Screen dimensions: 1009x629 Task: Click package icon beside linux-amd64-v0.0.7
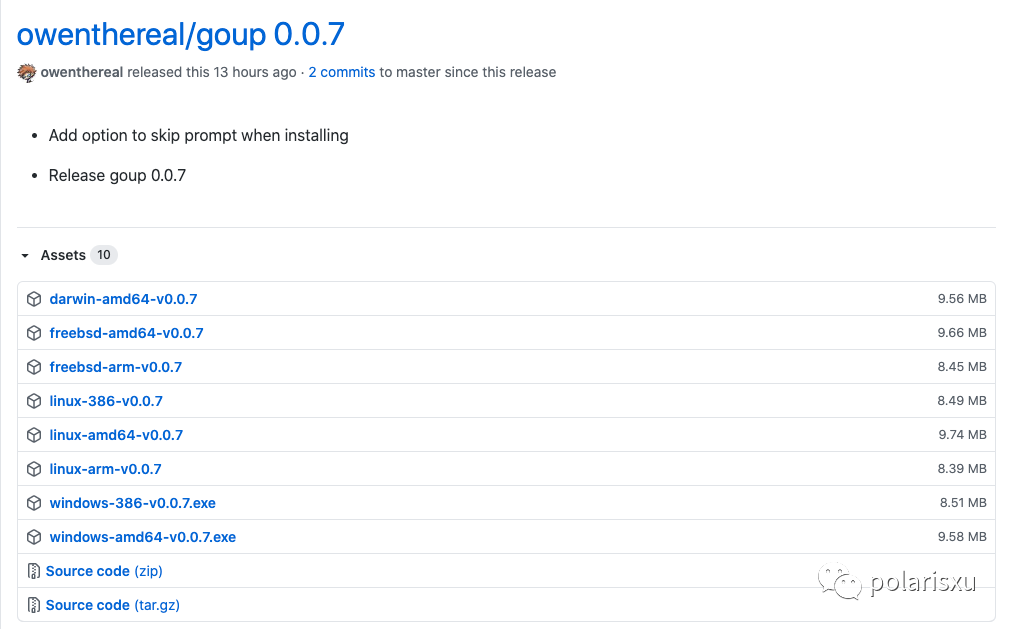[x=34, y=435]
